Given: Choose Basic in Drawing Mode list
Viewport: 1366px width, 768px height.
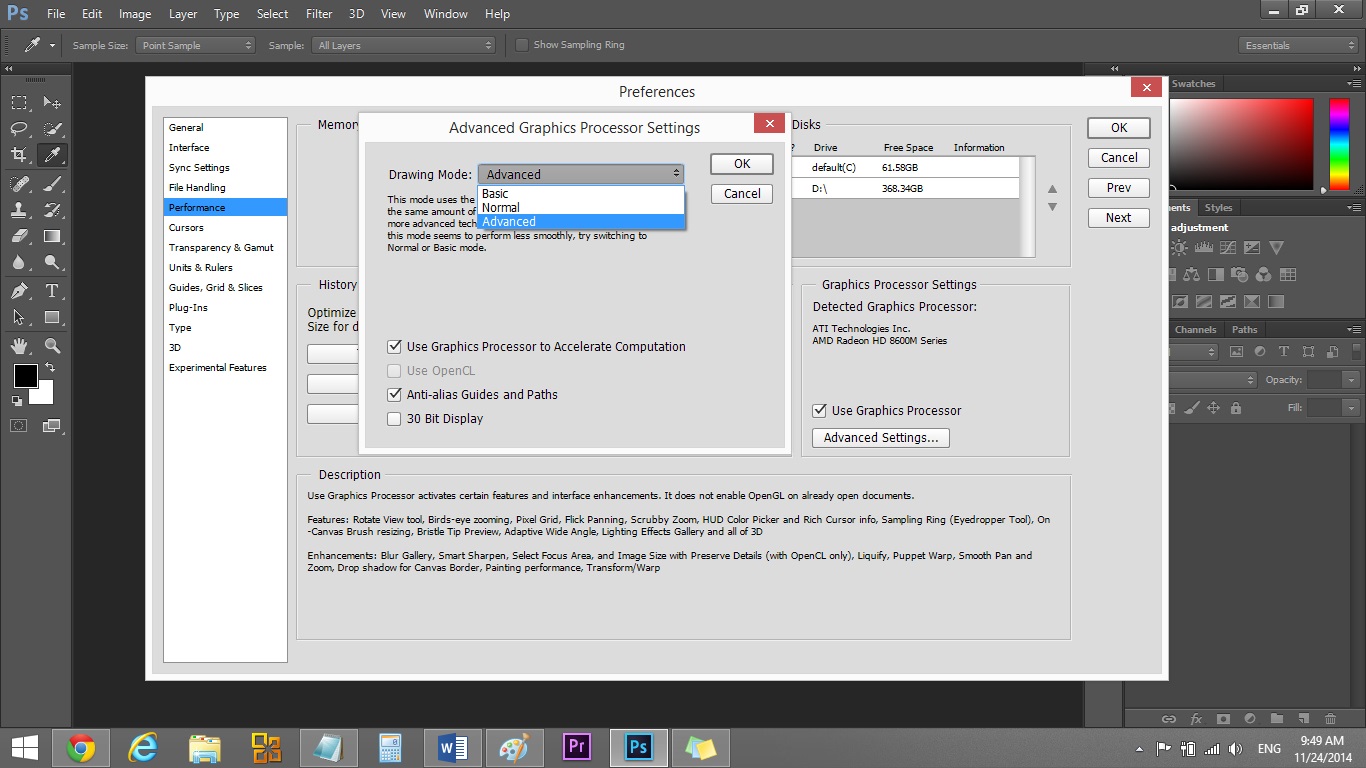Looking at the screenshot, I should coord(581,194).
